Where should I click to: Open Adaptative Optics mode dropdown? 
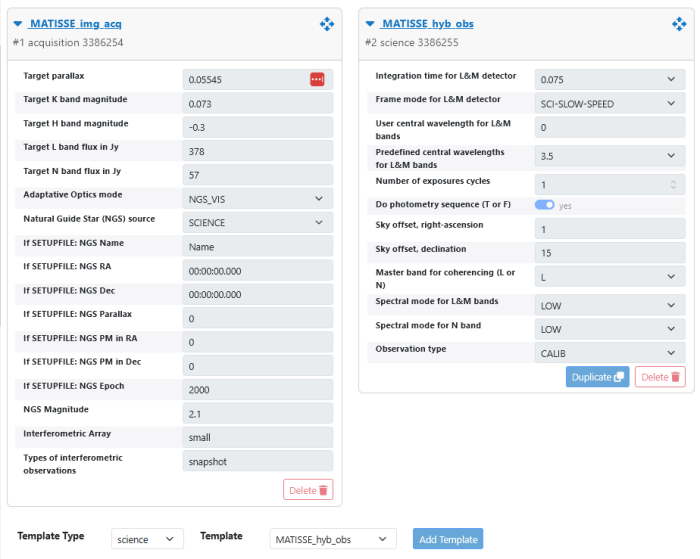(258, 199)
